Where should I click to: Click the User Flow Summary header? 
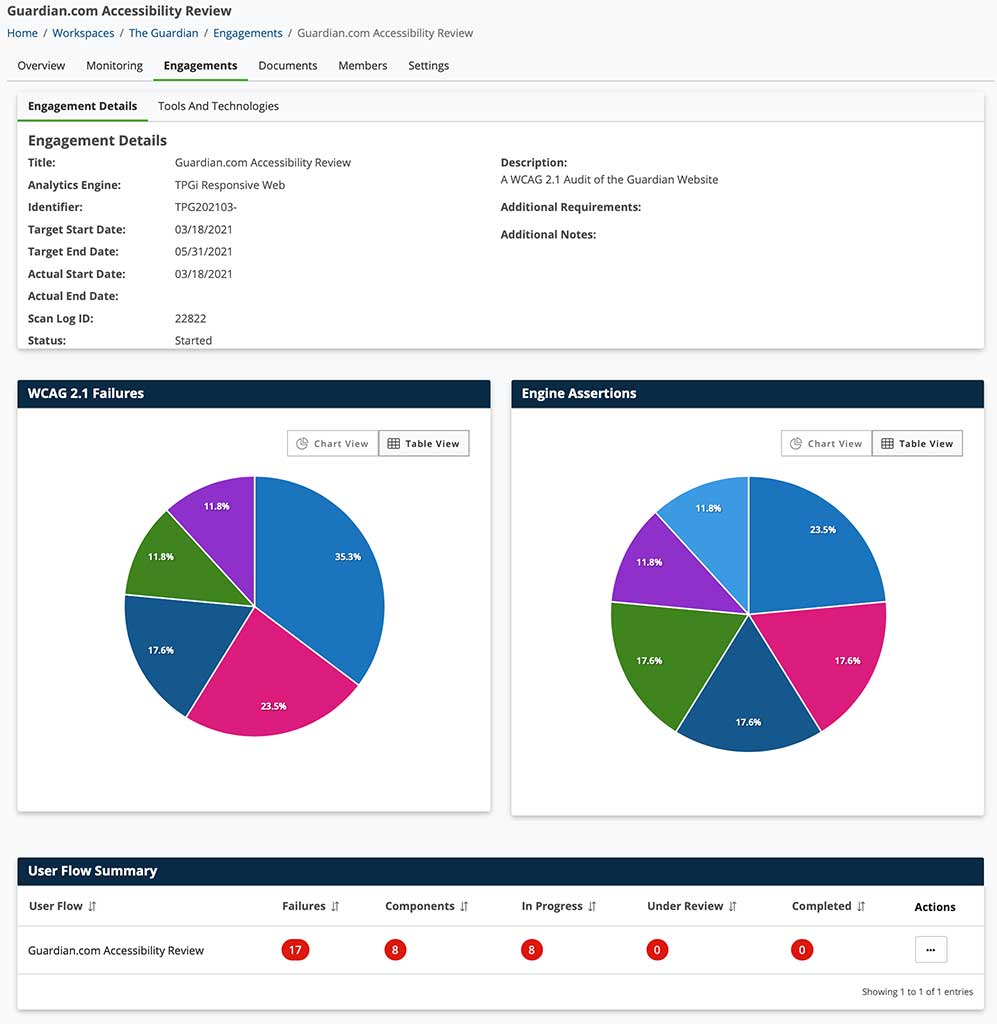[501, 871]
